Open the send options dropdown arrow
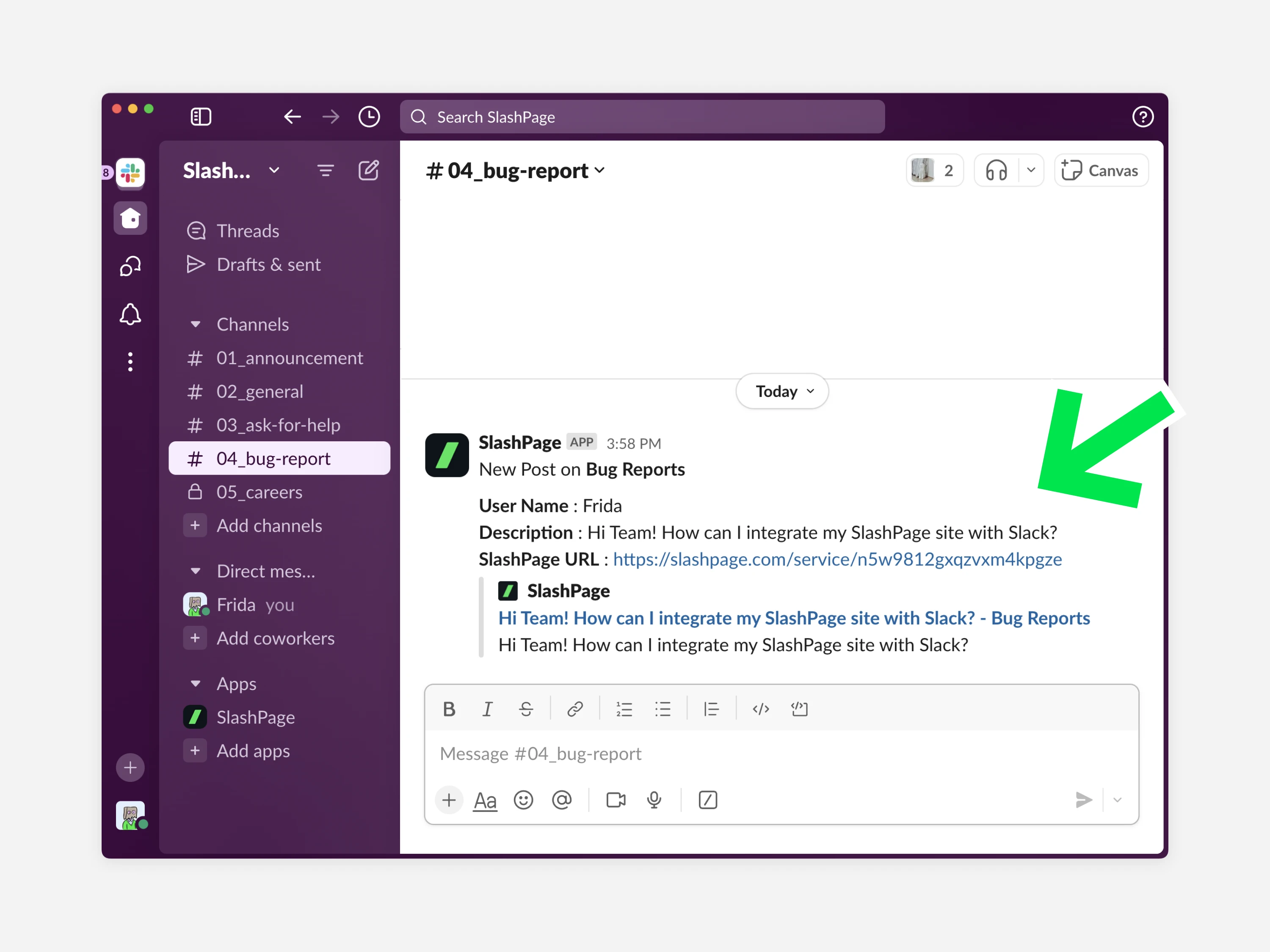The image size is (1270, 952). tap(1117, 799)
